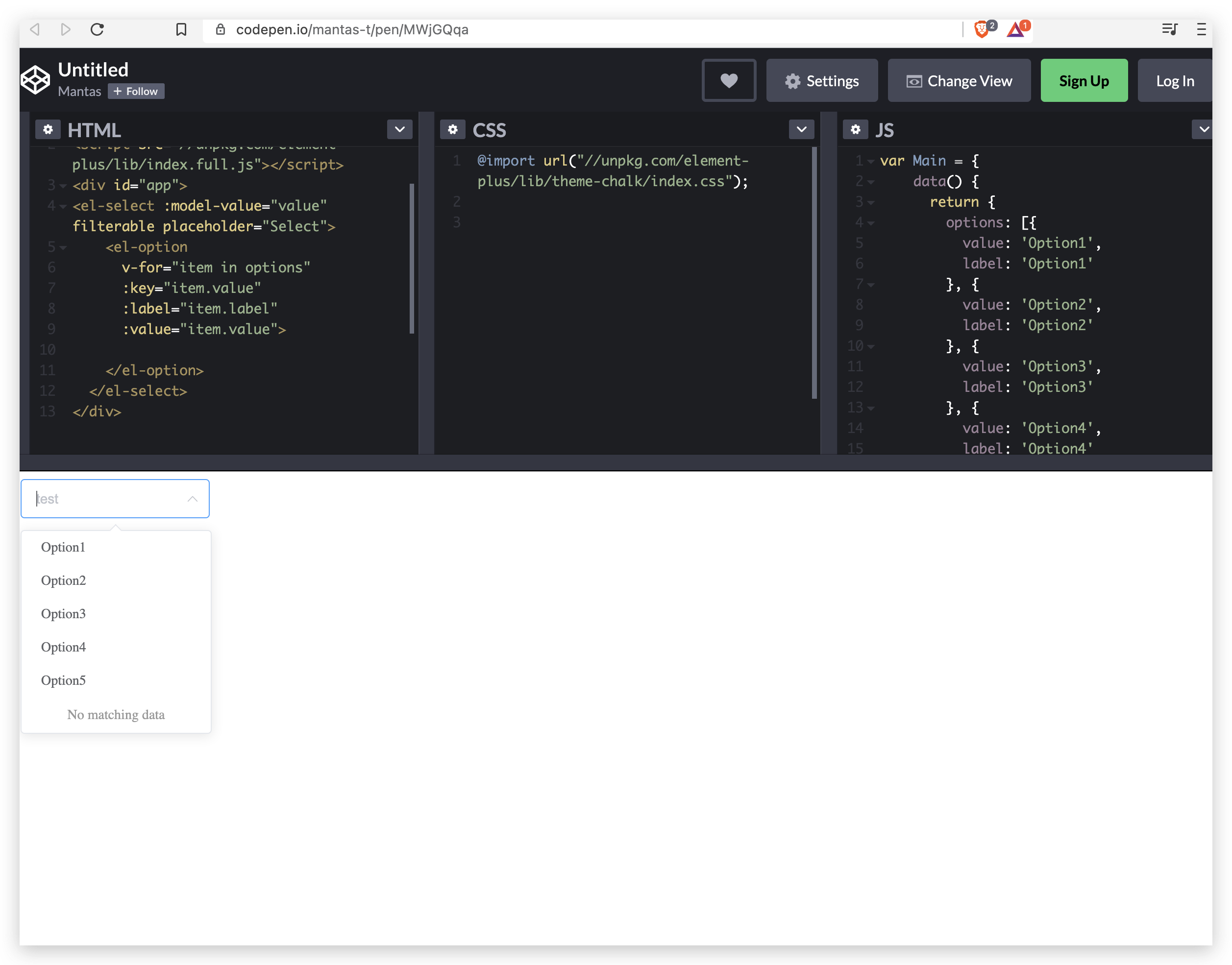Collapse the select input dropdown arrow
1232x965 pixels.
point(192,499)
